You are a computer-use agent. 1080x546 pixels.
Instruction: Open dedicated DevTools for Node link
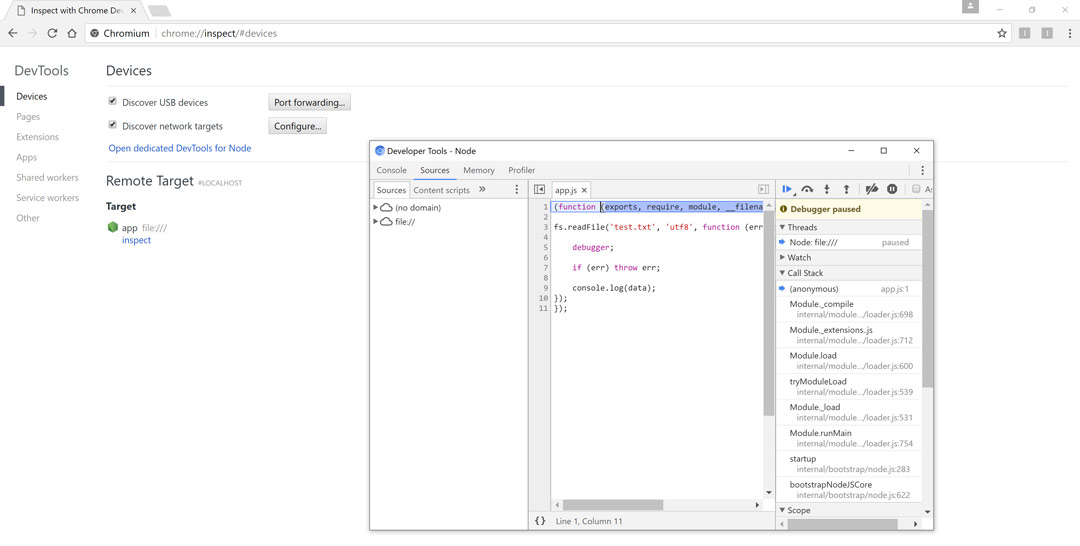(x=180, y=148)
